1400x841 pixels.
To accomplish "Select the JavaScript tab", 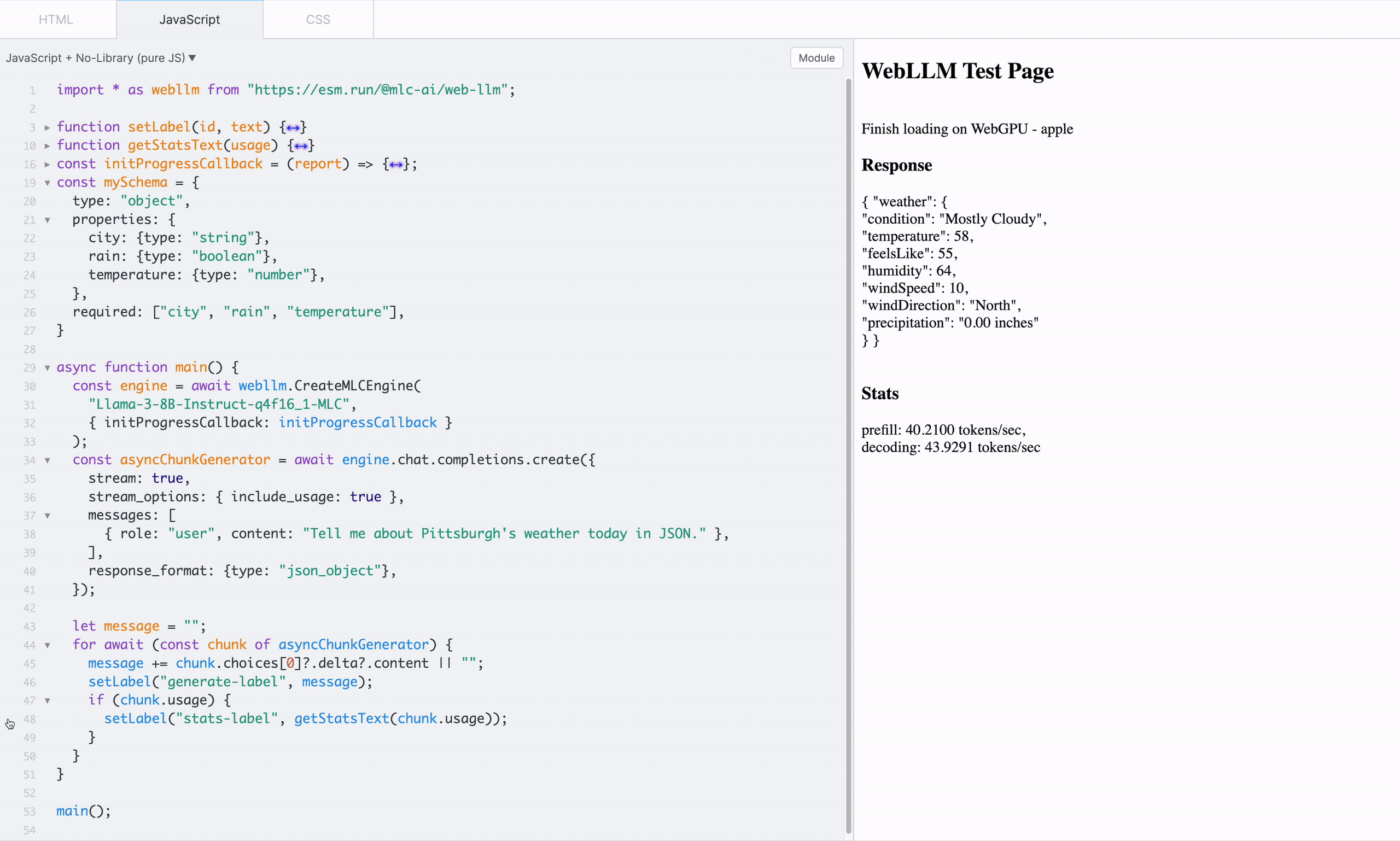I will pyautogui.click(x=189, y=19).
